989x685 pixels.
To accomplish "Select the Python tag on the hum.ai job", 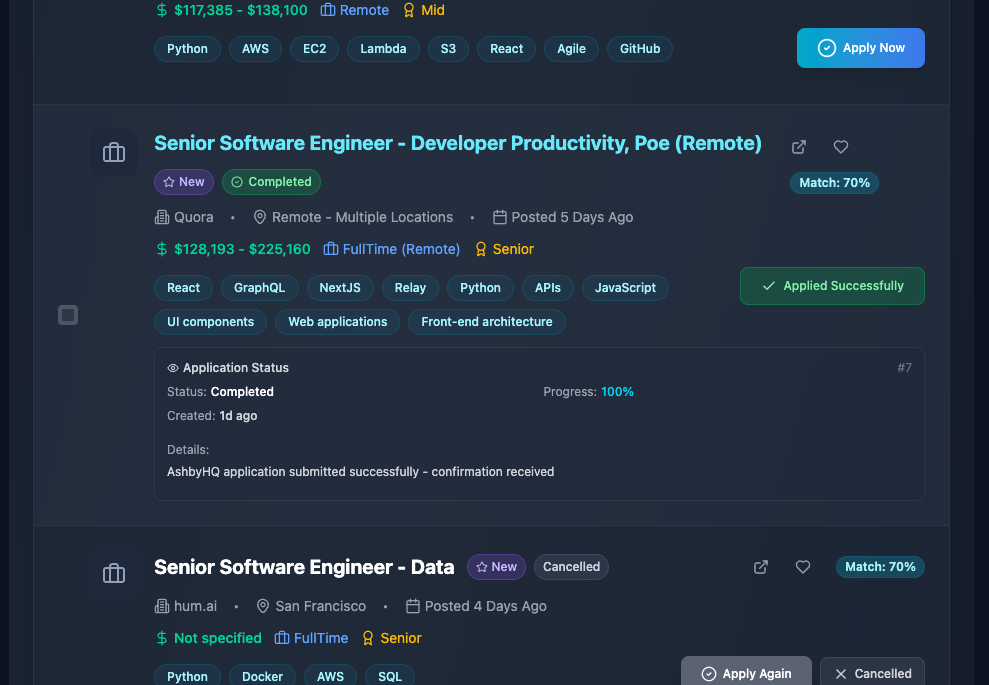I will click(187, 677).
